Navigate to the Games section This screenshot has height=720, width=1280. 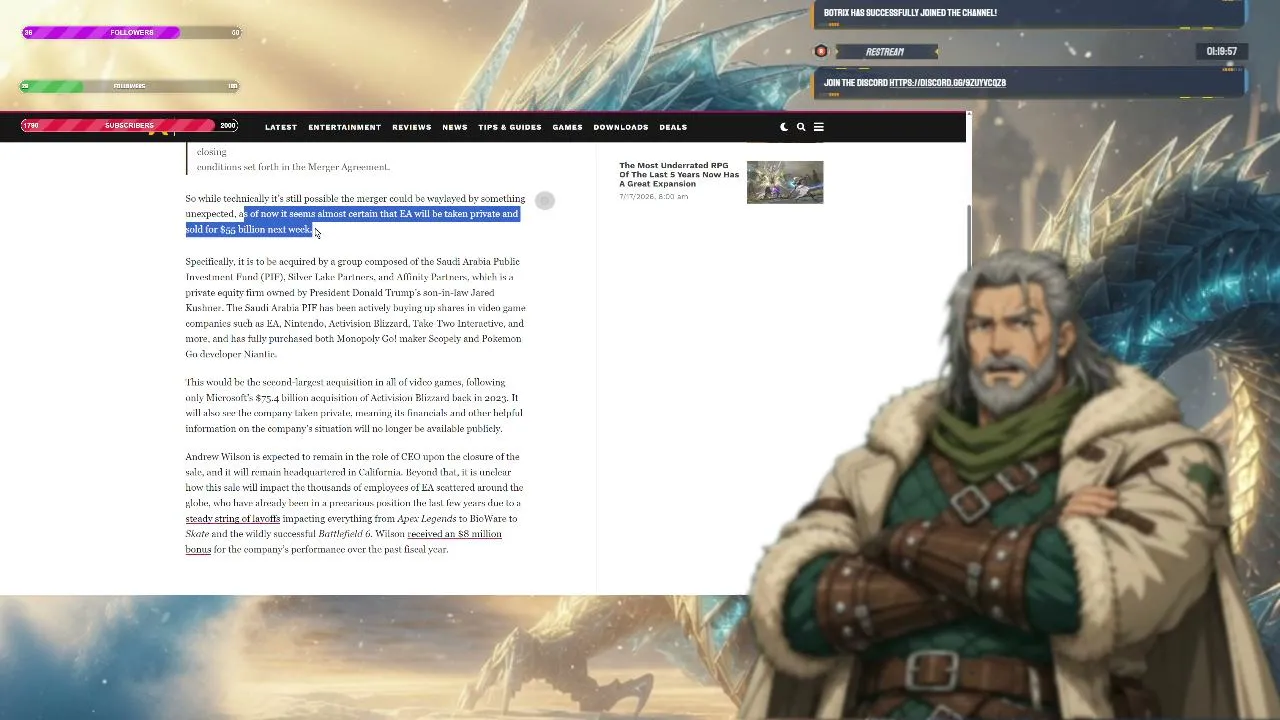click(x=567, y=127)
